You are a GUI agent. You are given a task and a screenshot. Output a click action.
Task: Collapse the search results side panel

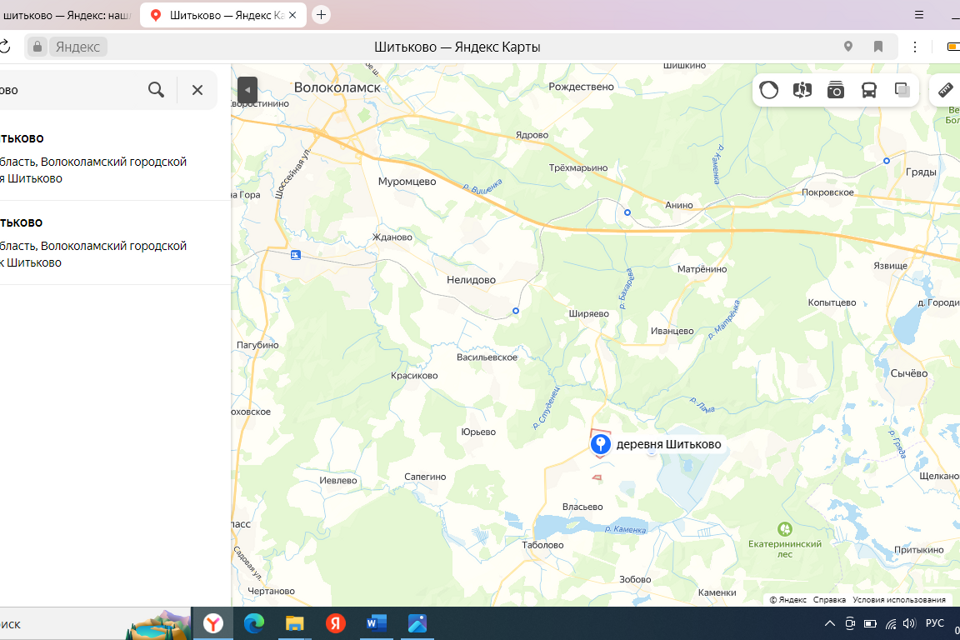pyautogui.click(x=247, y=90)
